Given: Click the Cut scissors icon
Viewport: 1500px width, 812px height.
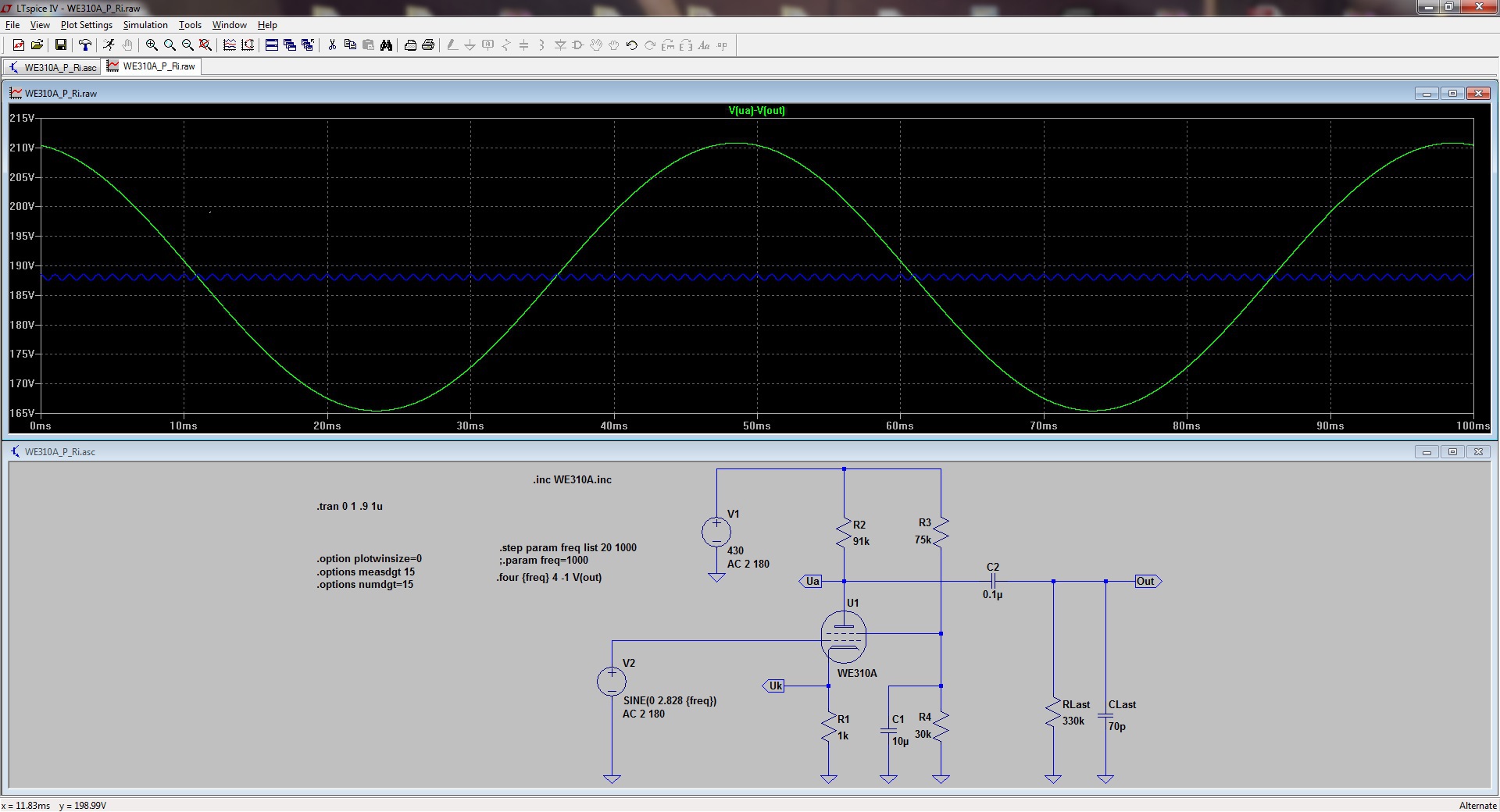Looking at the screenshot, I should (332, 45).
